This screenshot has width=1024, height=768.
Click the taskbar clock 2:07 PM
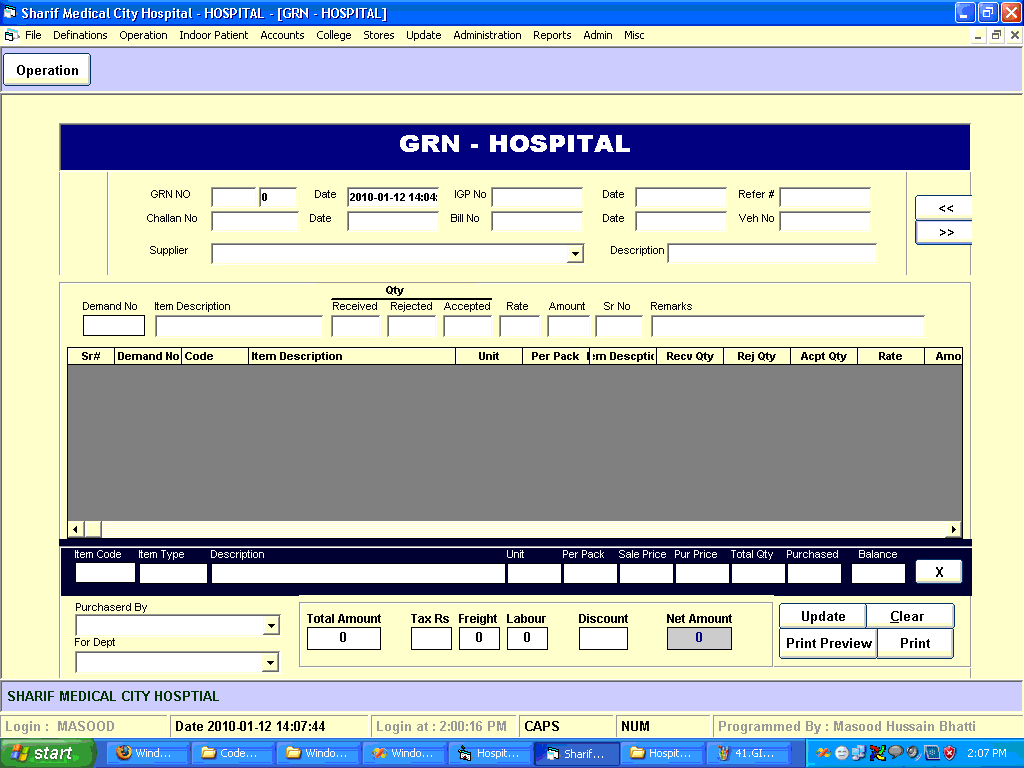[986, 753]
